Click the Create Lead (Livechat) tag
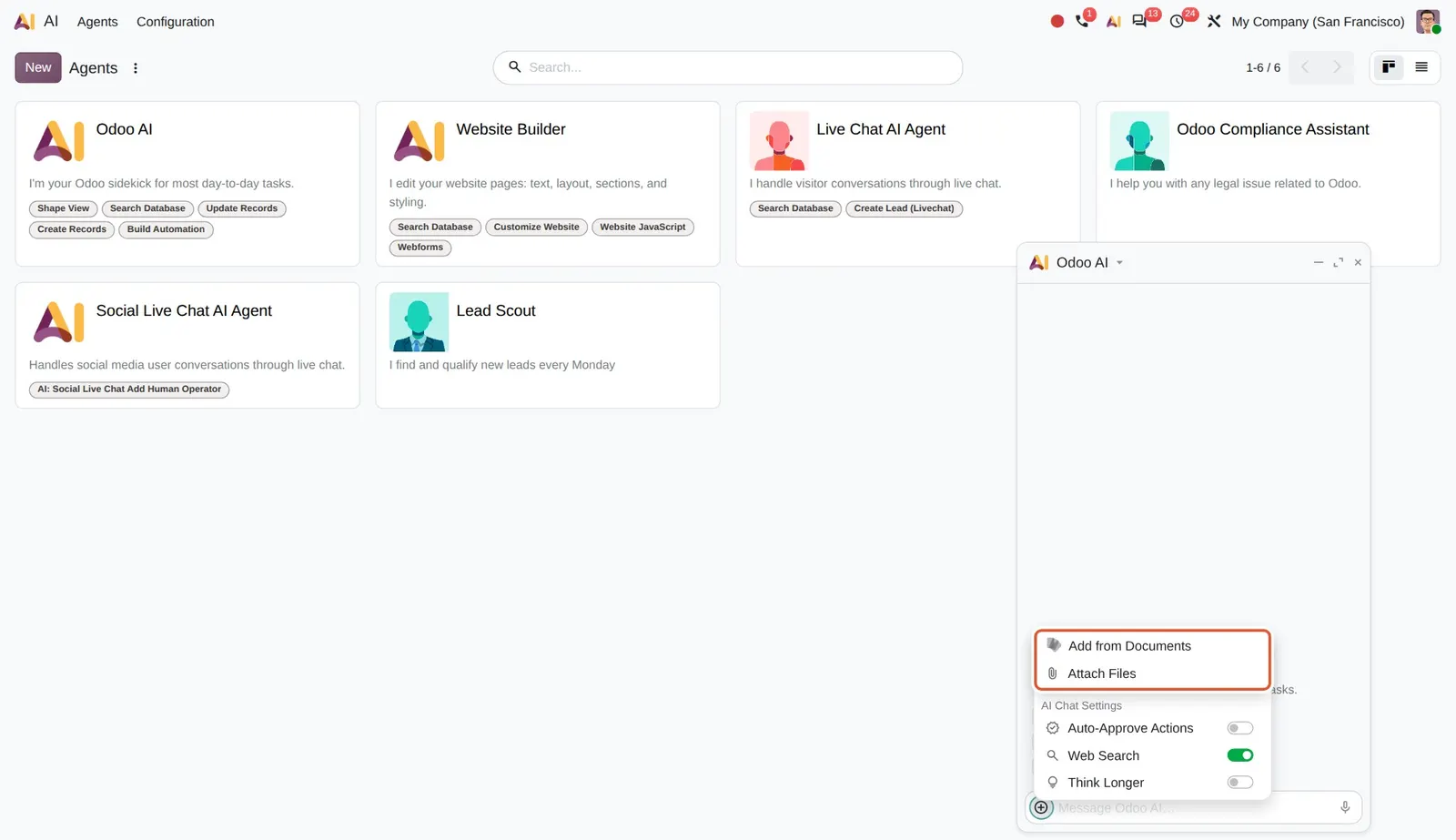This screenshot has width=1456, height=840. (904, 208)
